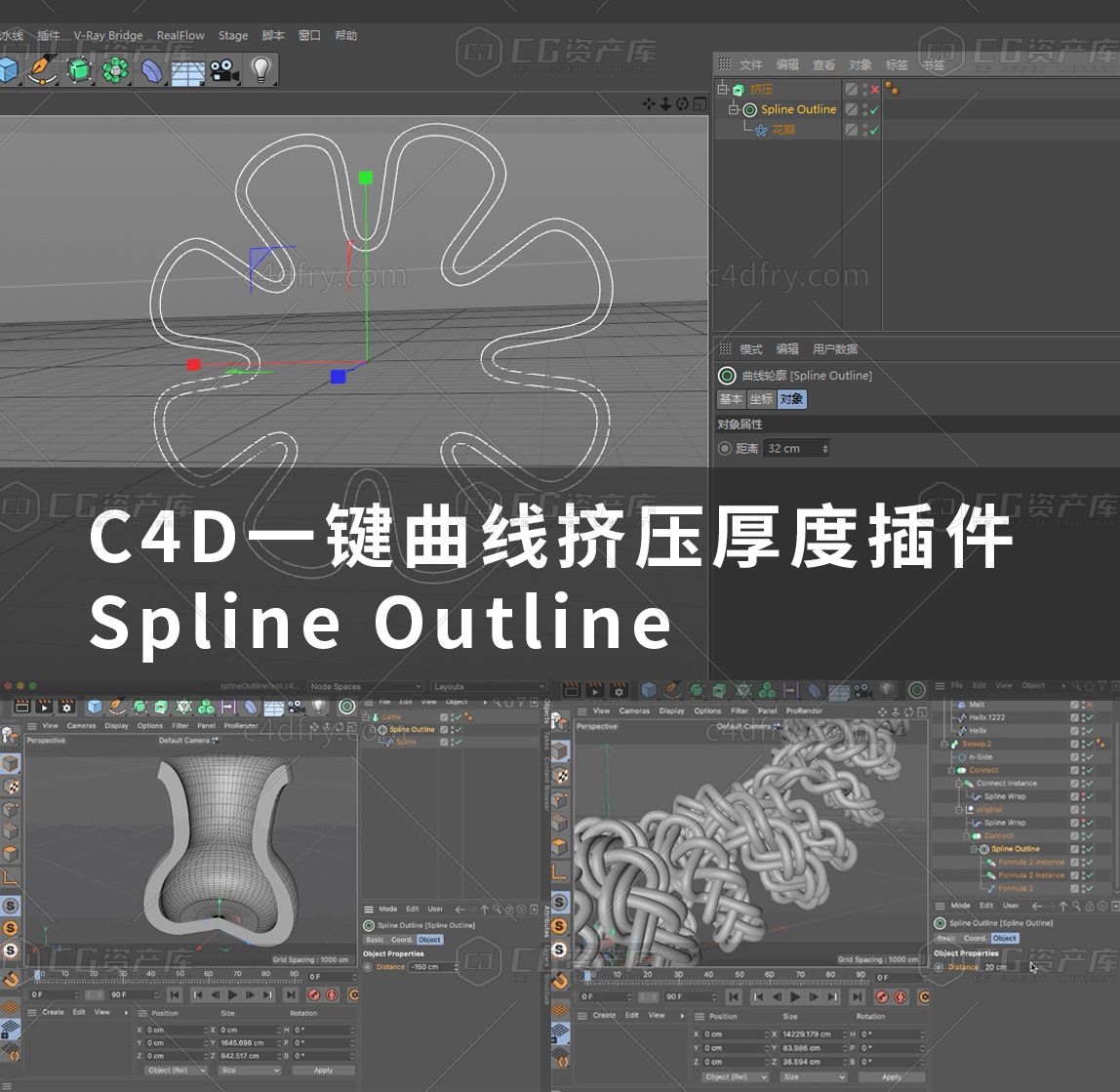Click the magnet Snap icon, bottom-left sidebar
Screen dimensions: 1120x1092
point(10,979)
